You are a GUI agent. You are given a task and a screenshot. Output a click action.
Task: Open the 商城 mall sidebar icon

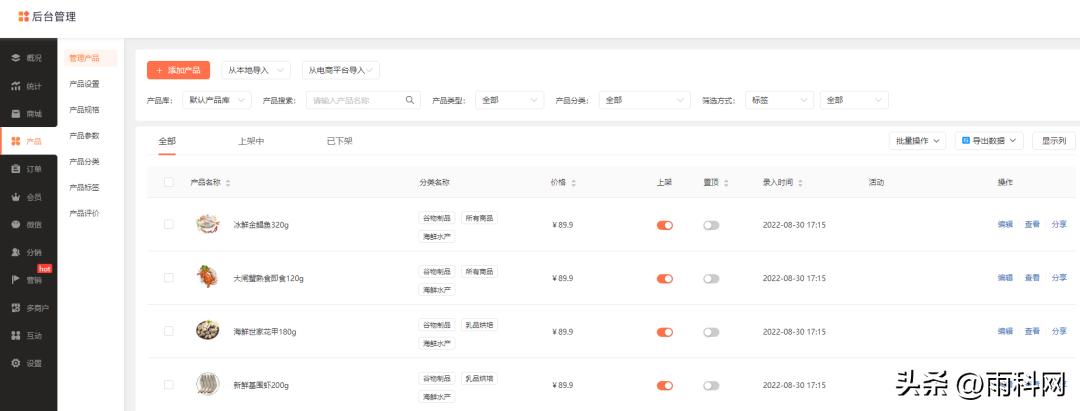click(16, 114)
